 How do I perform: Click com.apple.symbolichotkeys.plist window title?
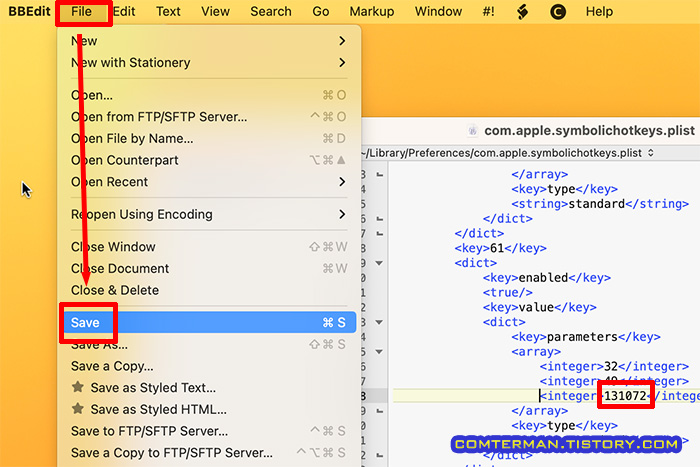(x=589, y=130)
